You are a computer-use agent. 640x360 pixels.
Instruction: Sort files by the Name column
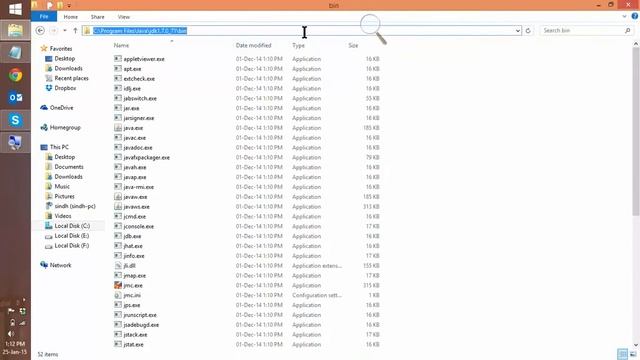[x=121, y=45]
